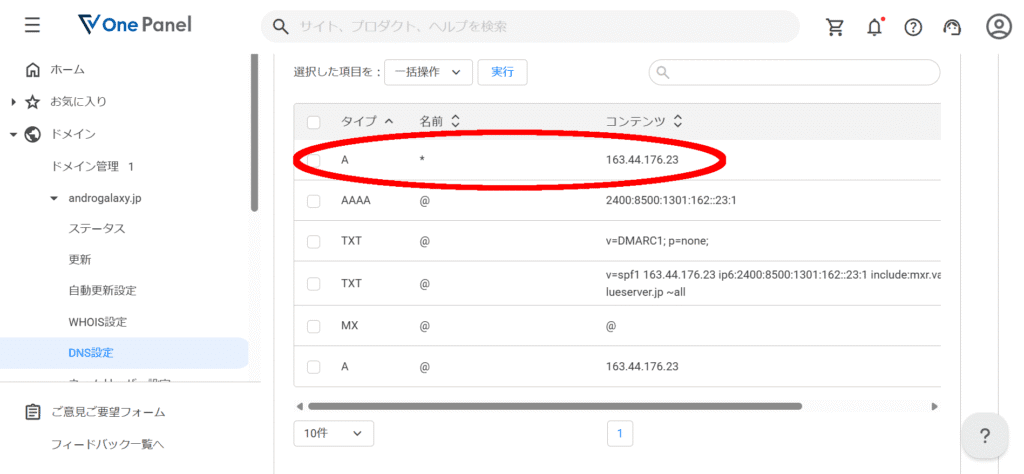Open ステータス menu item
The image size is (1024, 474).
97,229
